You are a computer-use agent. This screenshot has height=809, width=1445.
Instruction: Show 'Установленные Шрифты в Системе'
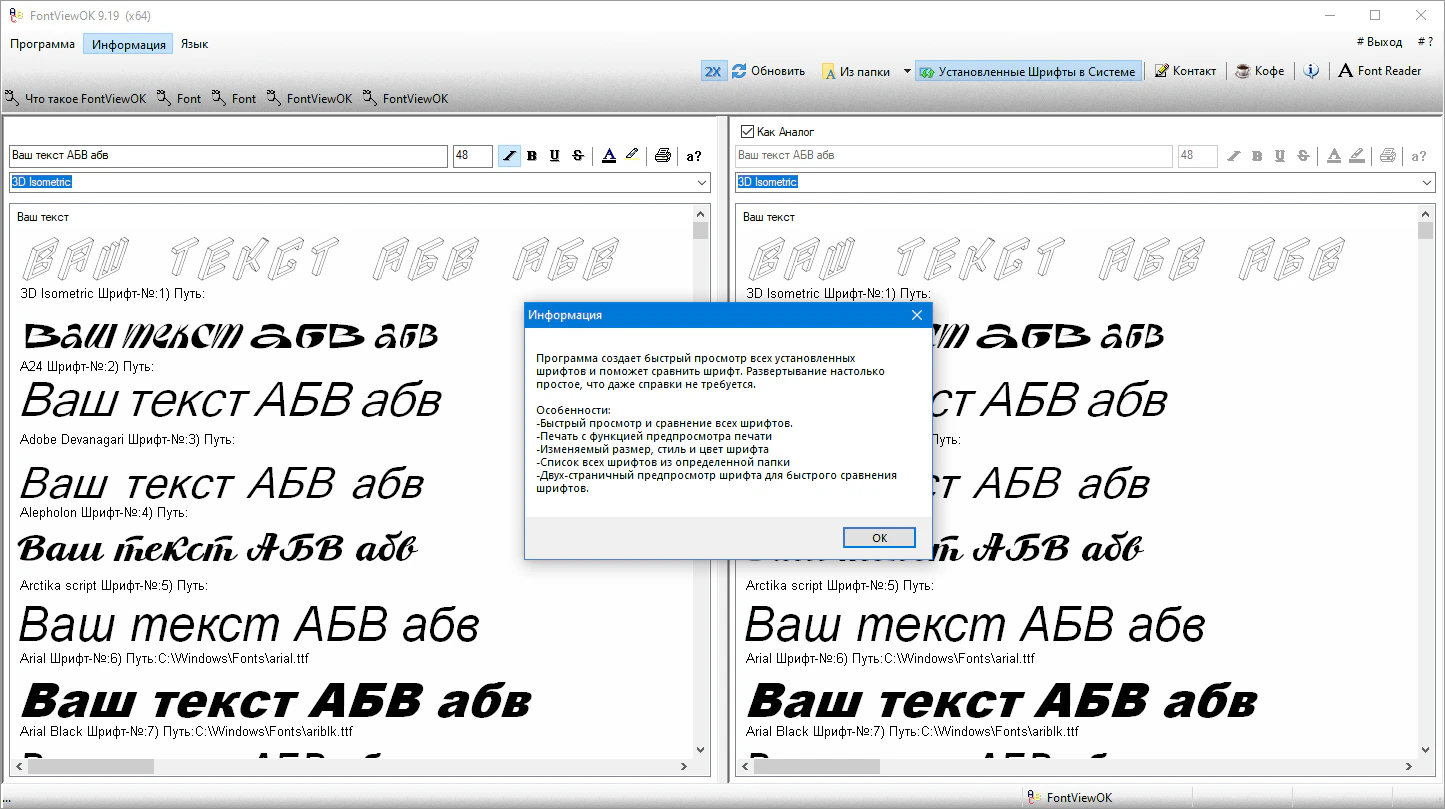1030,71
